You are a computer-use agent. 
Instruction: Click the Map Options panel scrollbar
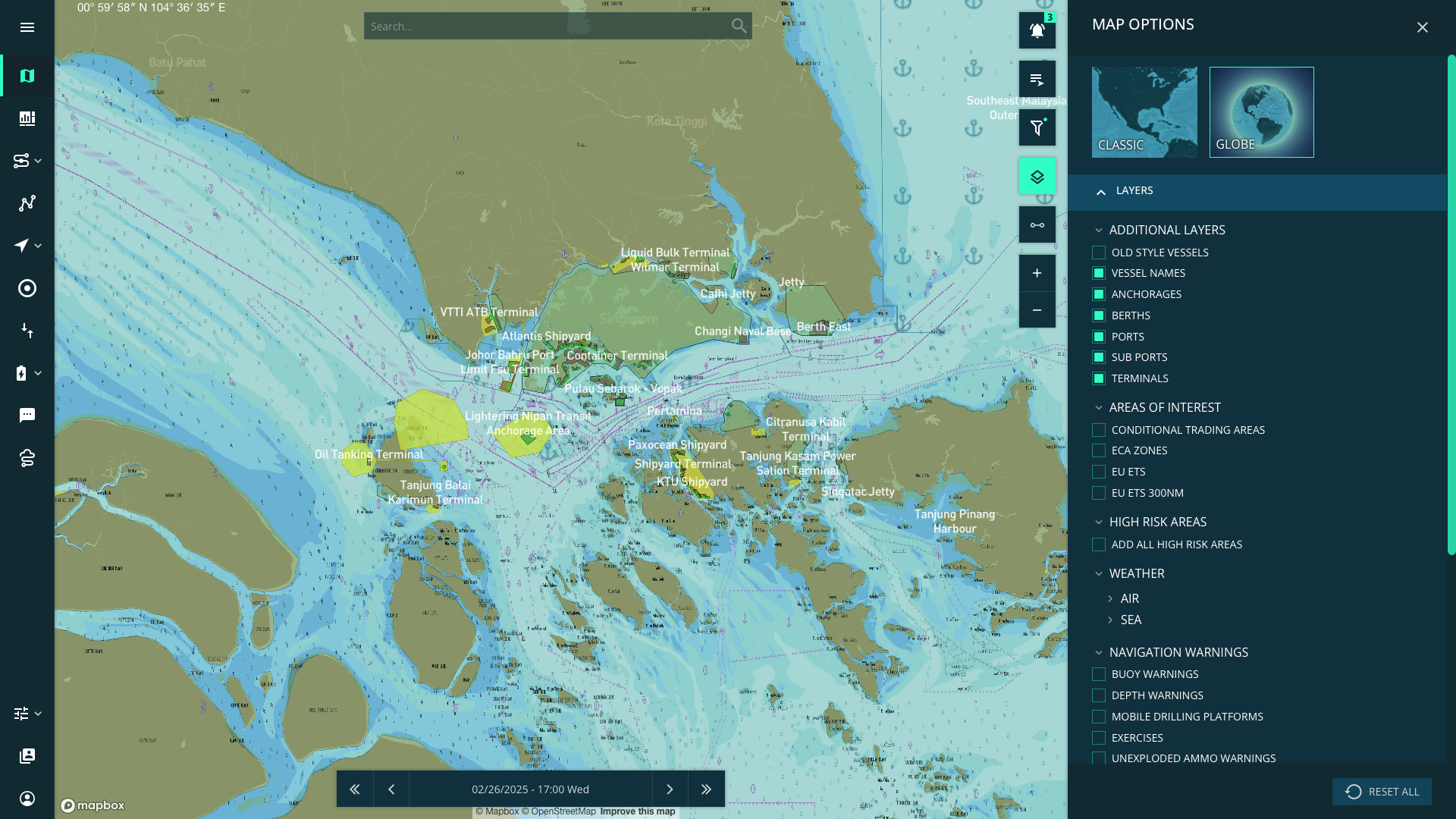(x=1451, y=305)
